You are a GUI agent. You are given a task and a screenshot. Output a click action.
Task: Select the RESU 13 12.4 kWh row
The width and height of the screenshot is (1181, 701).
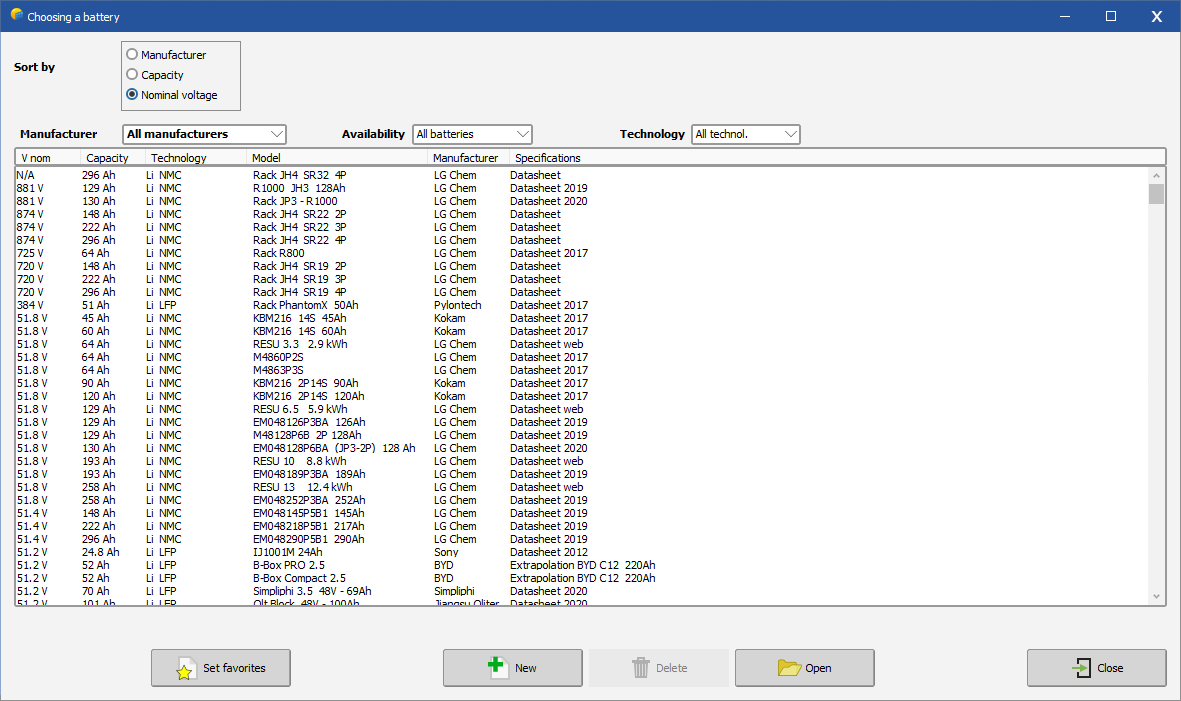coord(581,486)
